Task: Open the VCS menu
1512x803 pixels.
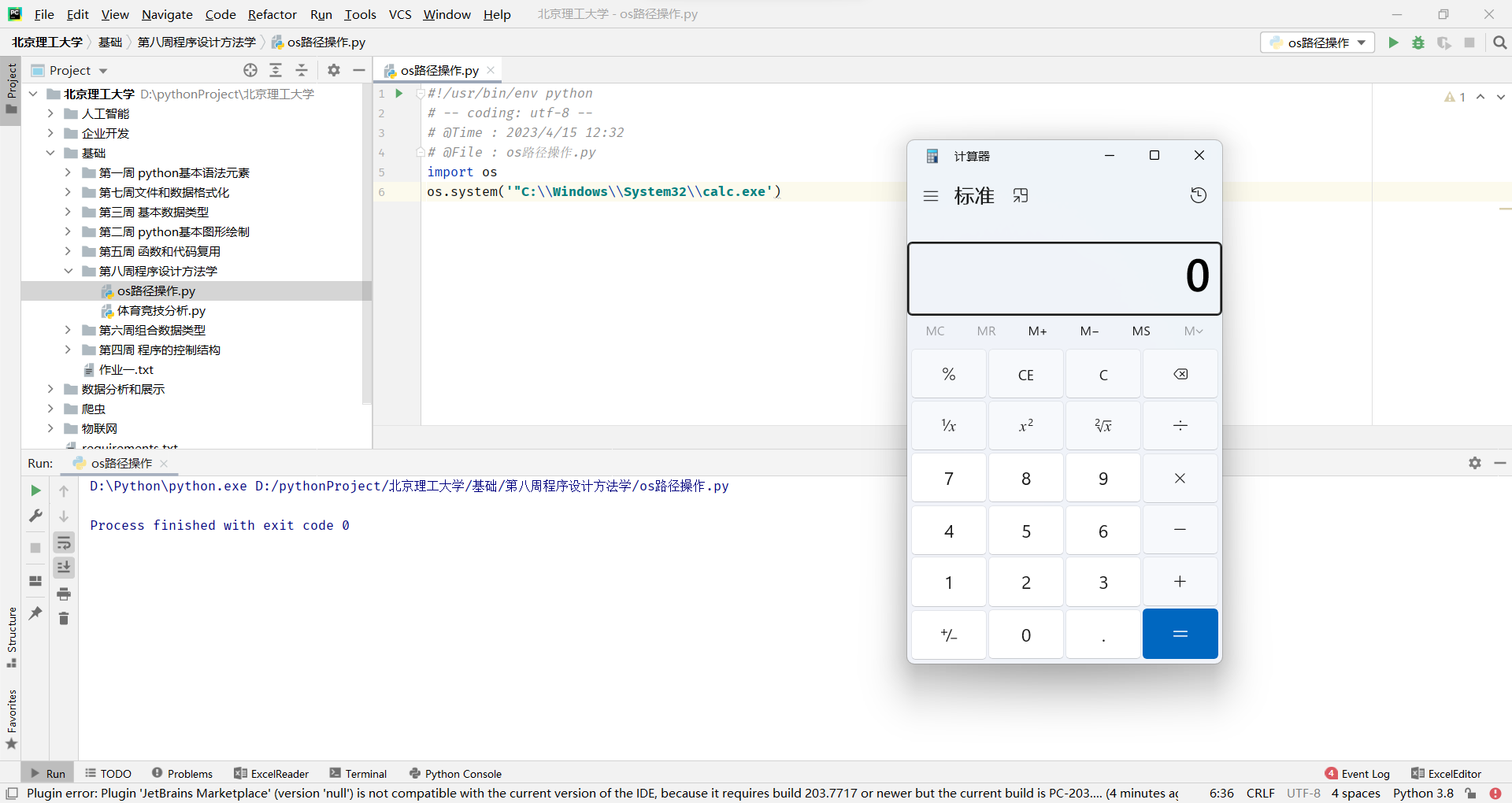Action: 400,14
